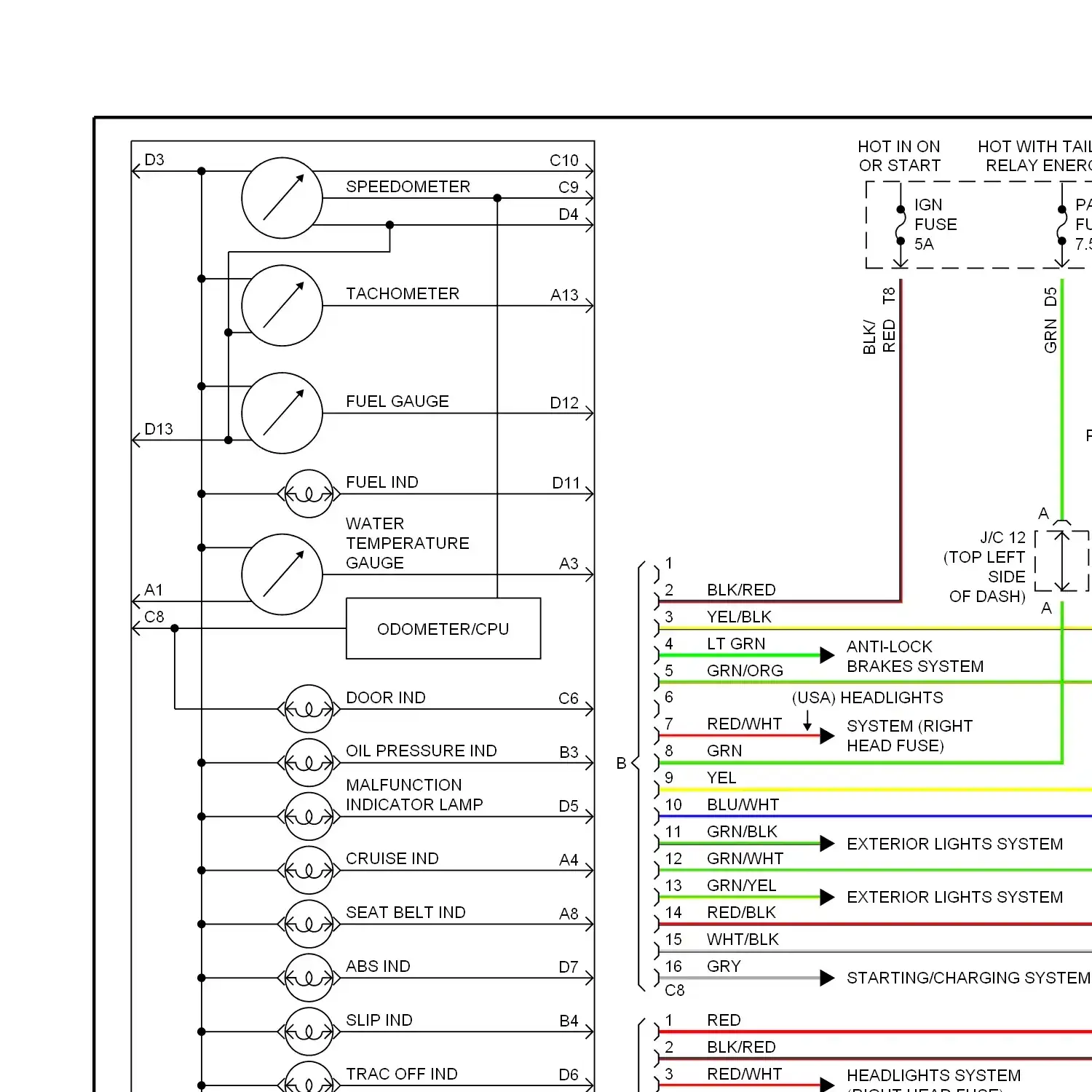Select the OIL PRESSURE IND lamp symbol
Viewport: 1092px width, 1092px height.
coord(309,762)
